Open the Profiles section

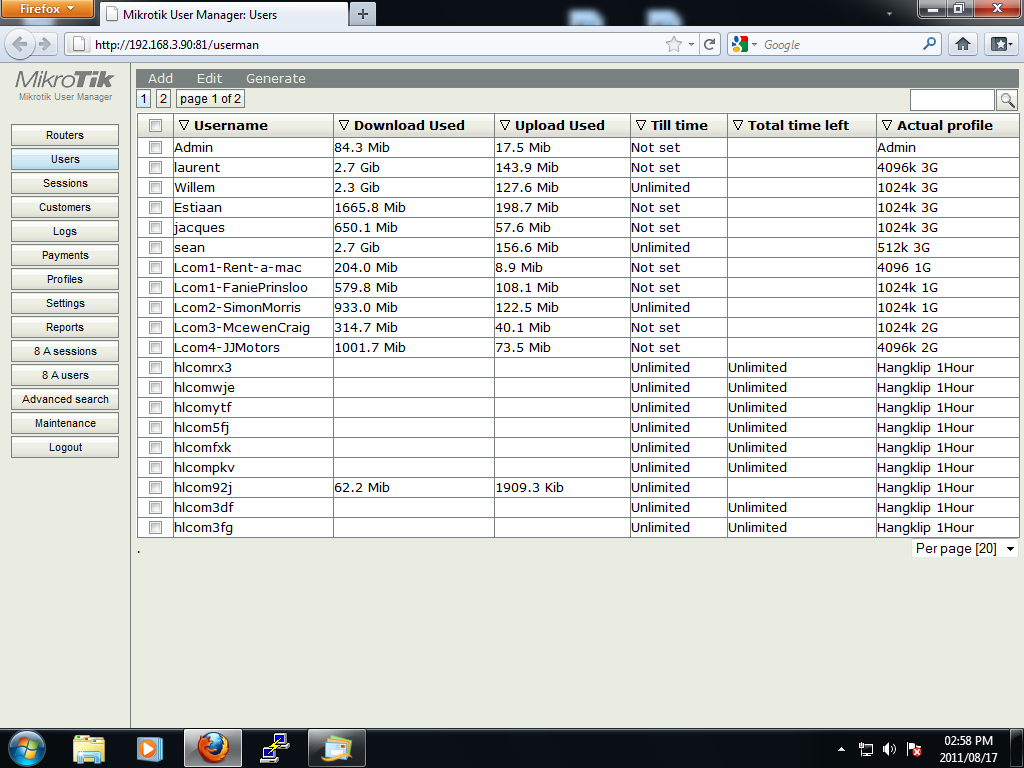[65, 279]
